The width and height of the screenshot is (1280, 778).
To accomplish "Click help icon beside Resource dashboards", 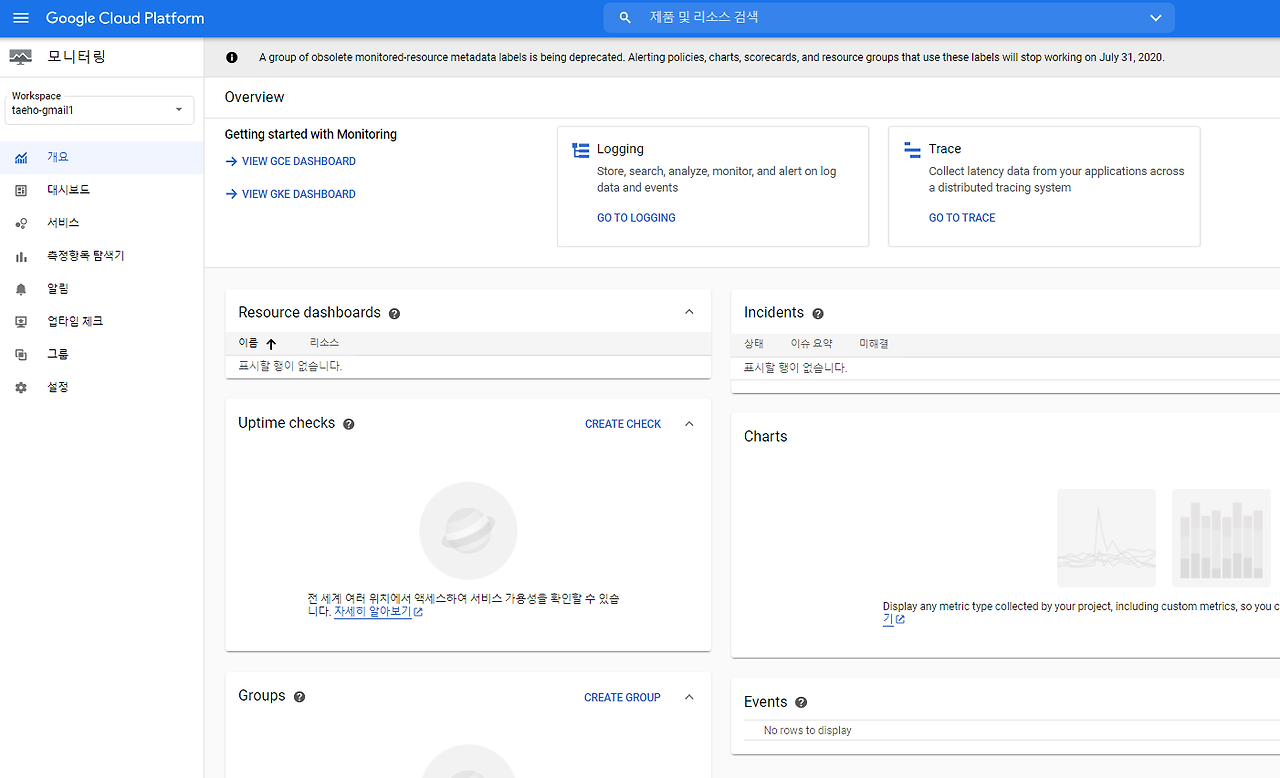I will point(394,314).
